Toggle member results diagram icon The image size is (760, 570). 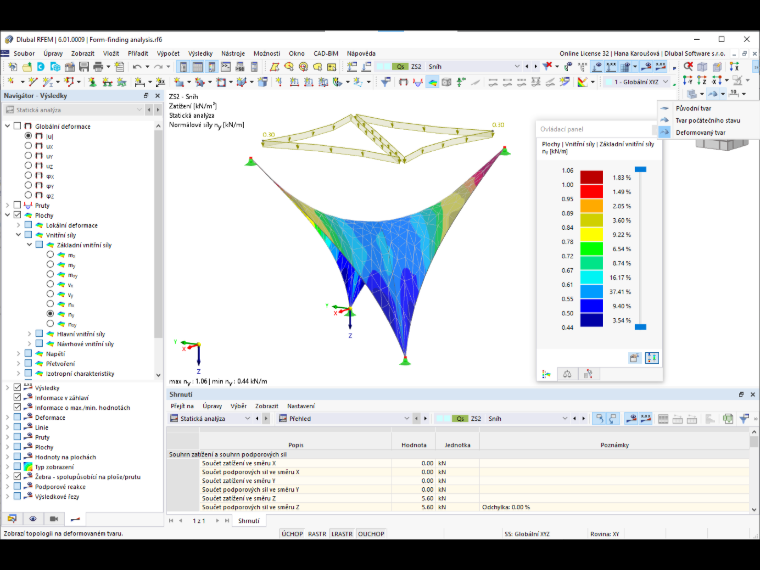pos(418,82)
